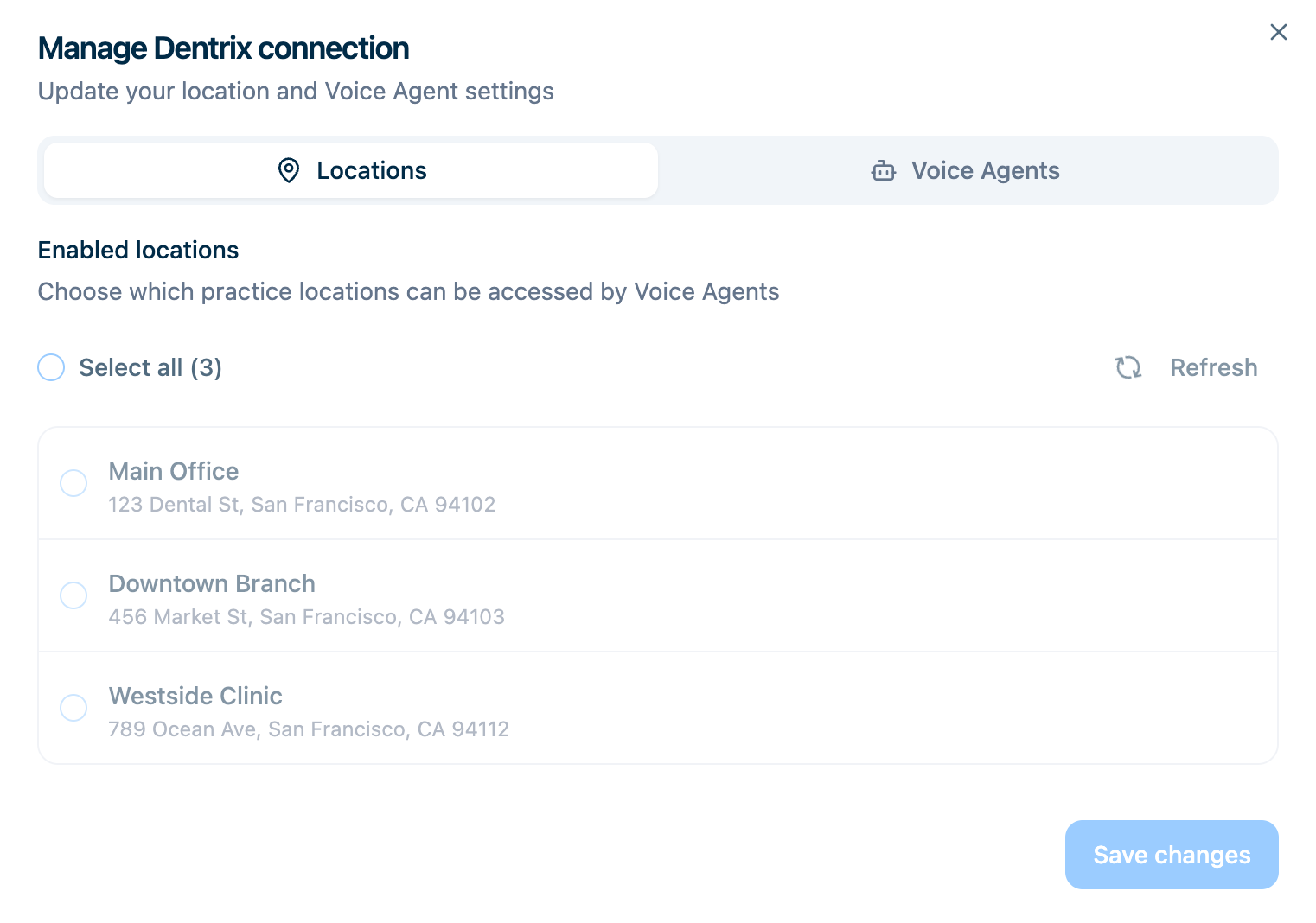Image resolution: width=1316 pixels, height=923 pixels.
Task: Click the 789 Ocean Ave address line
Action: pos(309,729)
